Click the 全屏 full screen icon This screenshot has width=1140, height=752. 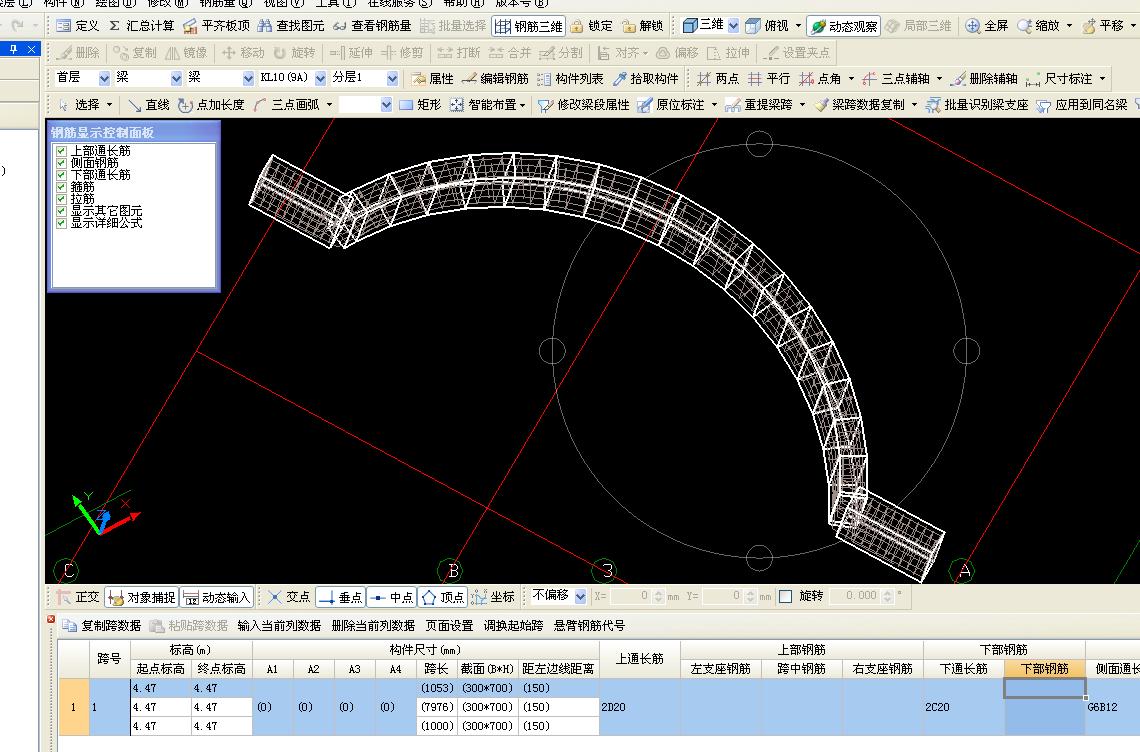(986, 26)
